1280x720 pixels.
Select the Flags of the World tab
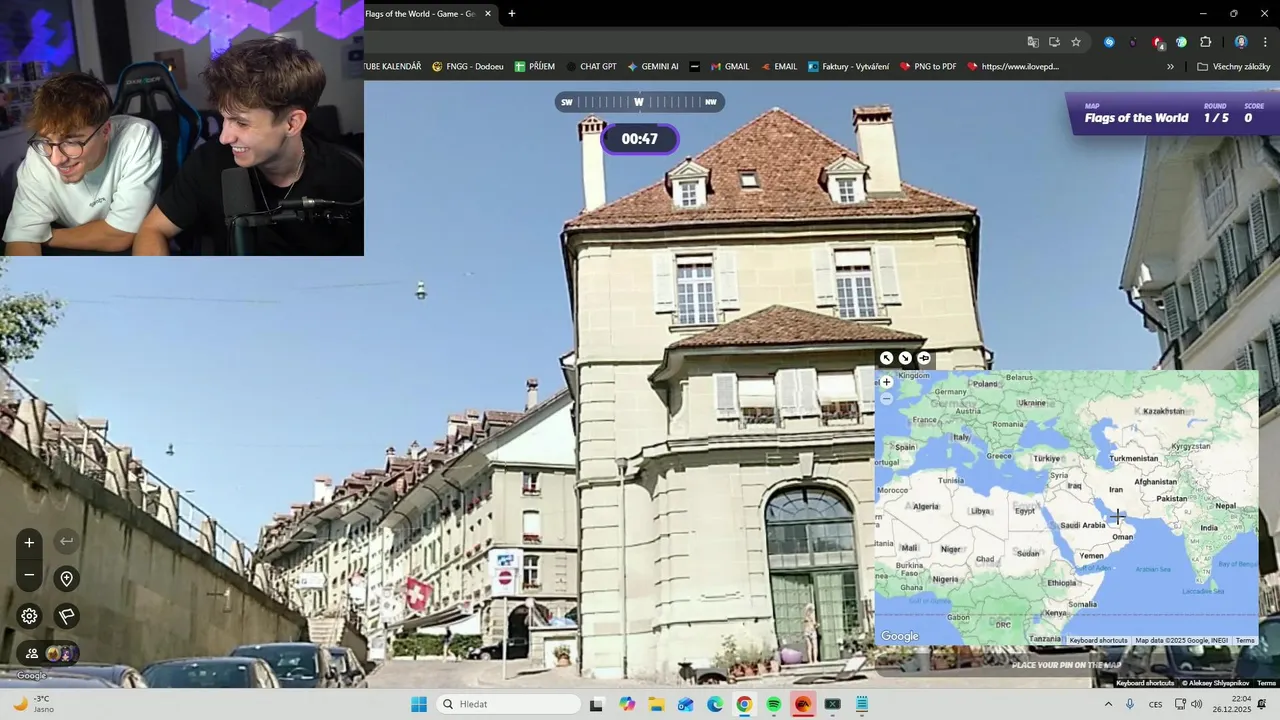pyautogui.click(x=420, y=14)
